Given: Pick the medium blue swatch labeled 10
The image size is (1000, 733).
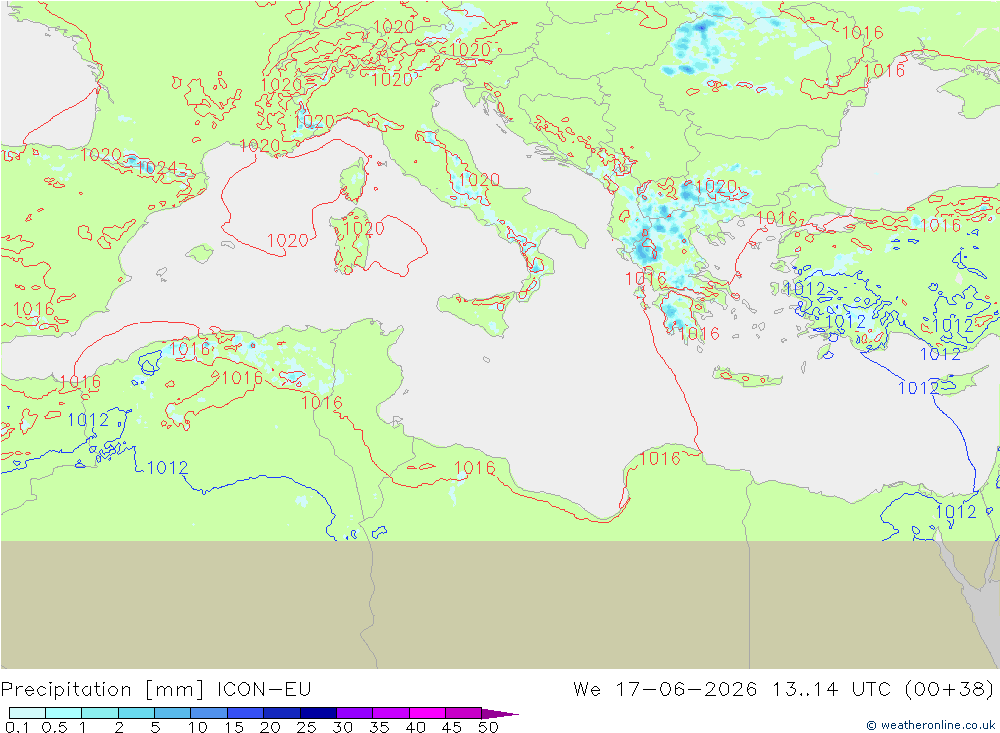Looking at the screenshot, I should [x=209, y=713].
